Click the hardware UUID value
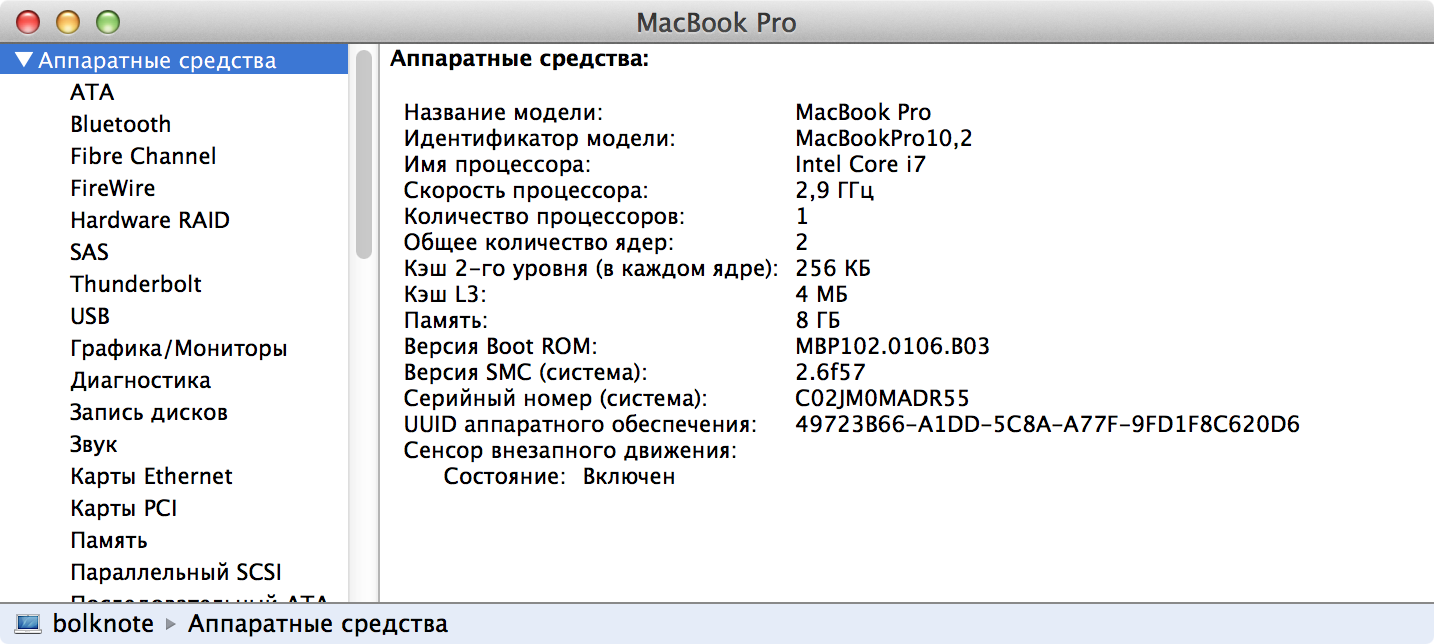1434x644 pixels. 1047,424
